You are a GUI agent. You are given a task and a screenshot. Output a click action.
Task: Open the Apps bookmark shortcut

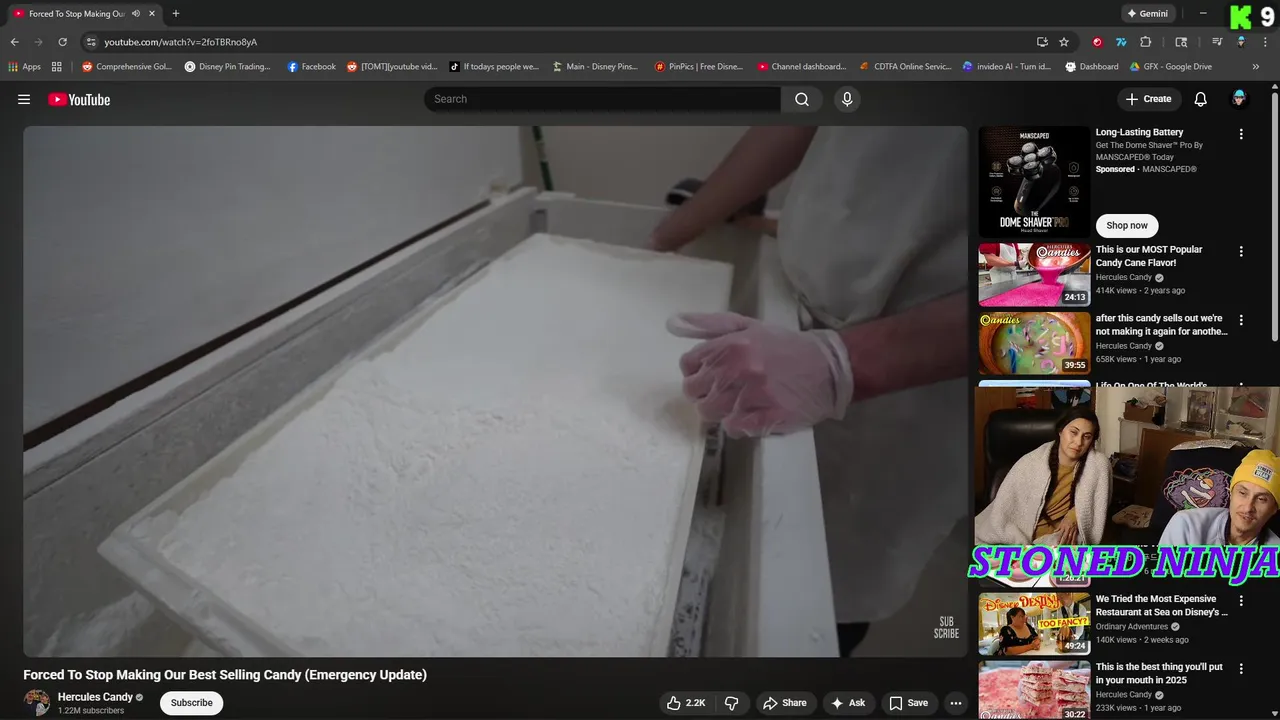click(24, 67)
